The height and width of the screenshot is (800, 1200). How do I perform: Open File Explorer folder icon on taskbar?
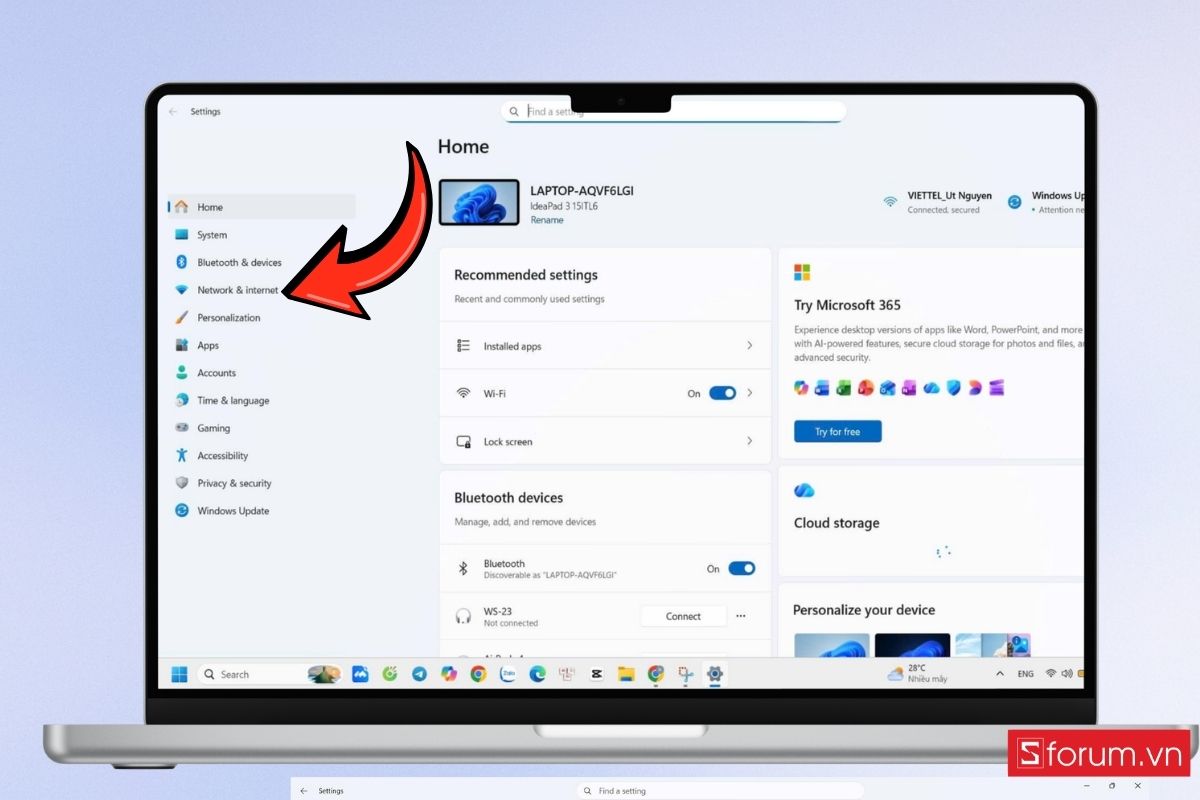(626, 674)
